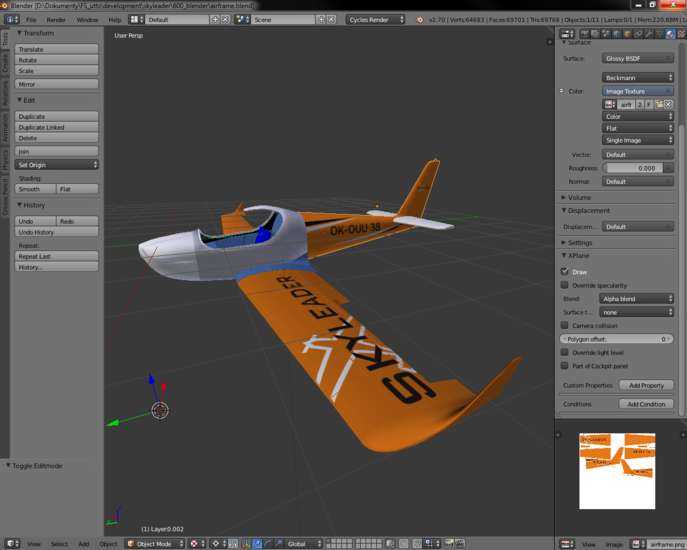Enable Camera collision checkbox
The height and width of the screenshot is (550, 687).
coord(565,325)
